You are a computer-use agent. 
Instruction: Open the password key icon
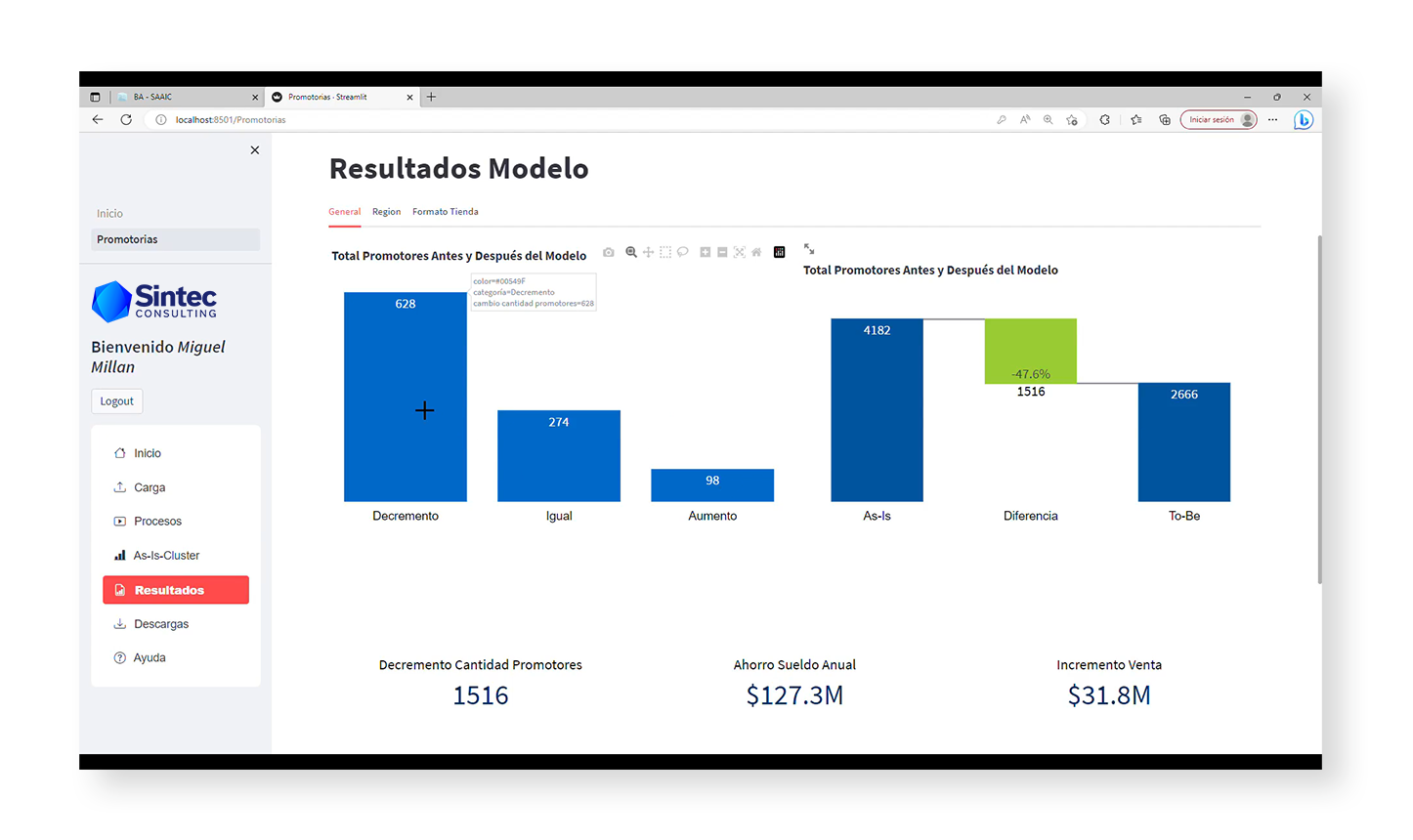[x=1002, y=119]
